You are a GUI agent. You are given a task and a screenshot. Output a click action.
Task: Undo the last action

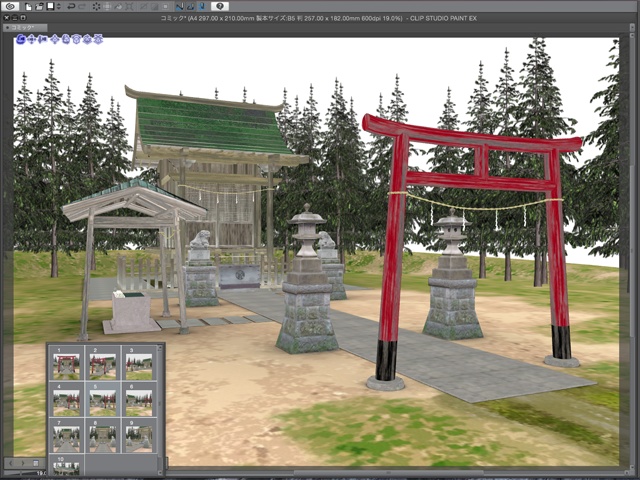(71, 7)
